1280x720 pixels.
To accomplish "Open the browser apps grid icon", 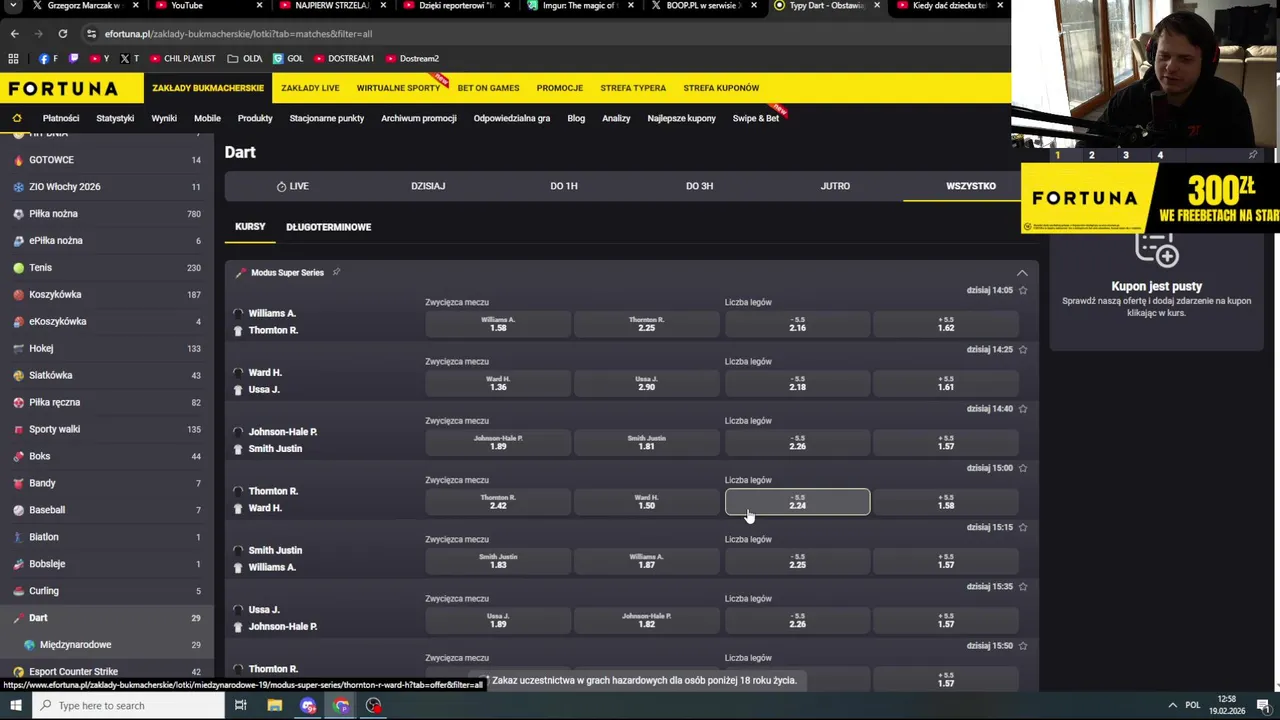I will (13, 59).
